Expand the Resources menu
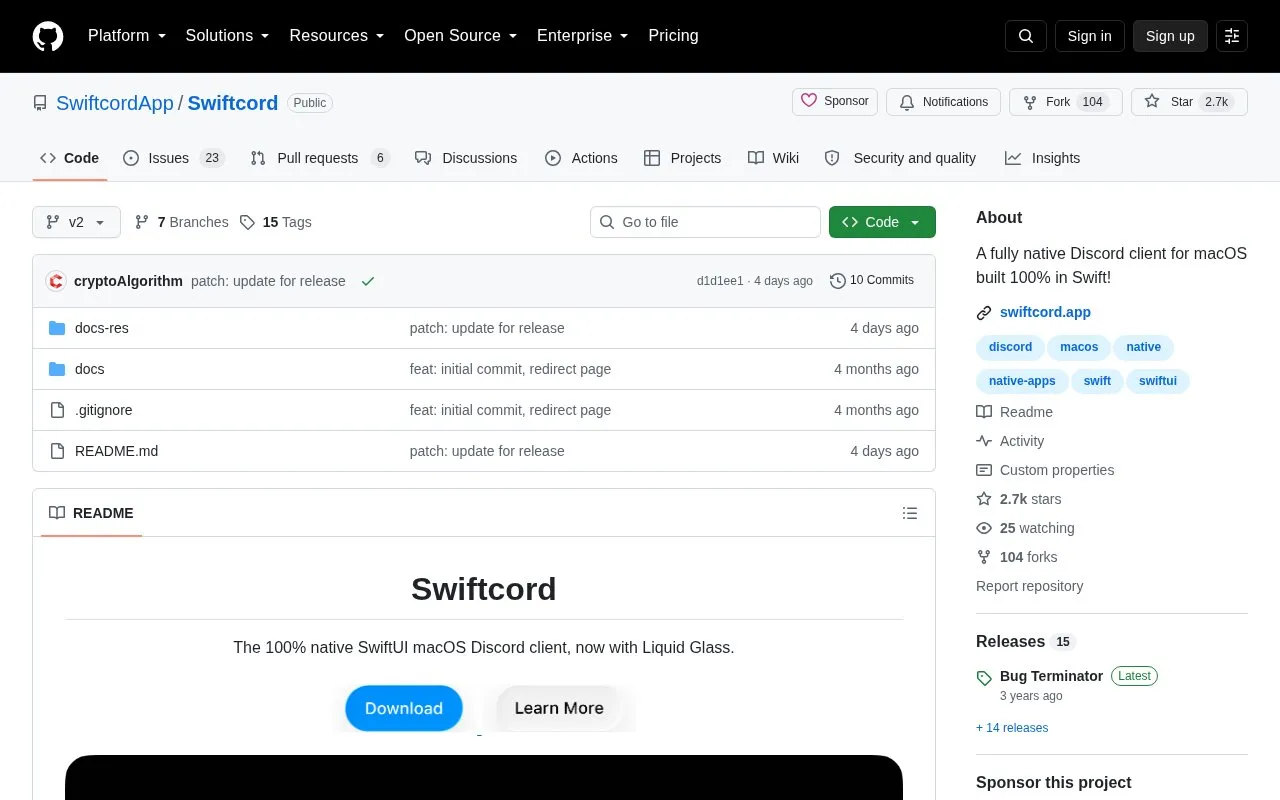Image resolution: width=1280 pixels, height=800 pixels. point(337,36)
